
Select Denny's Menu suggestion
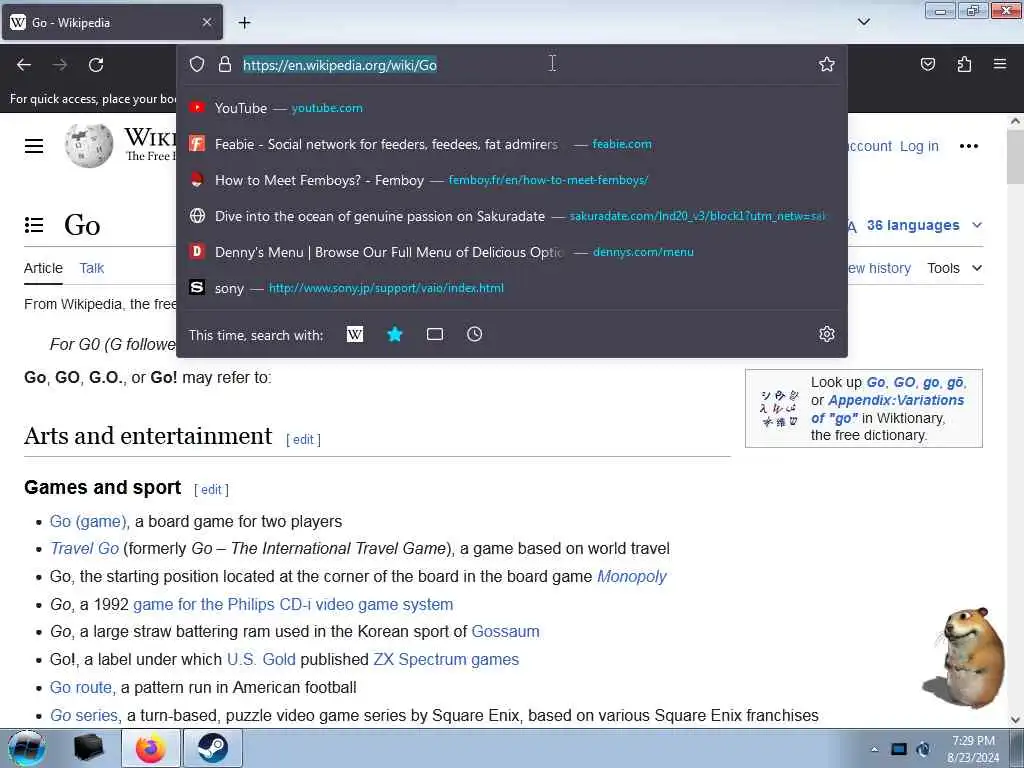tap(512, 252)
